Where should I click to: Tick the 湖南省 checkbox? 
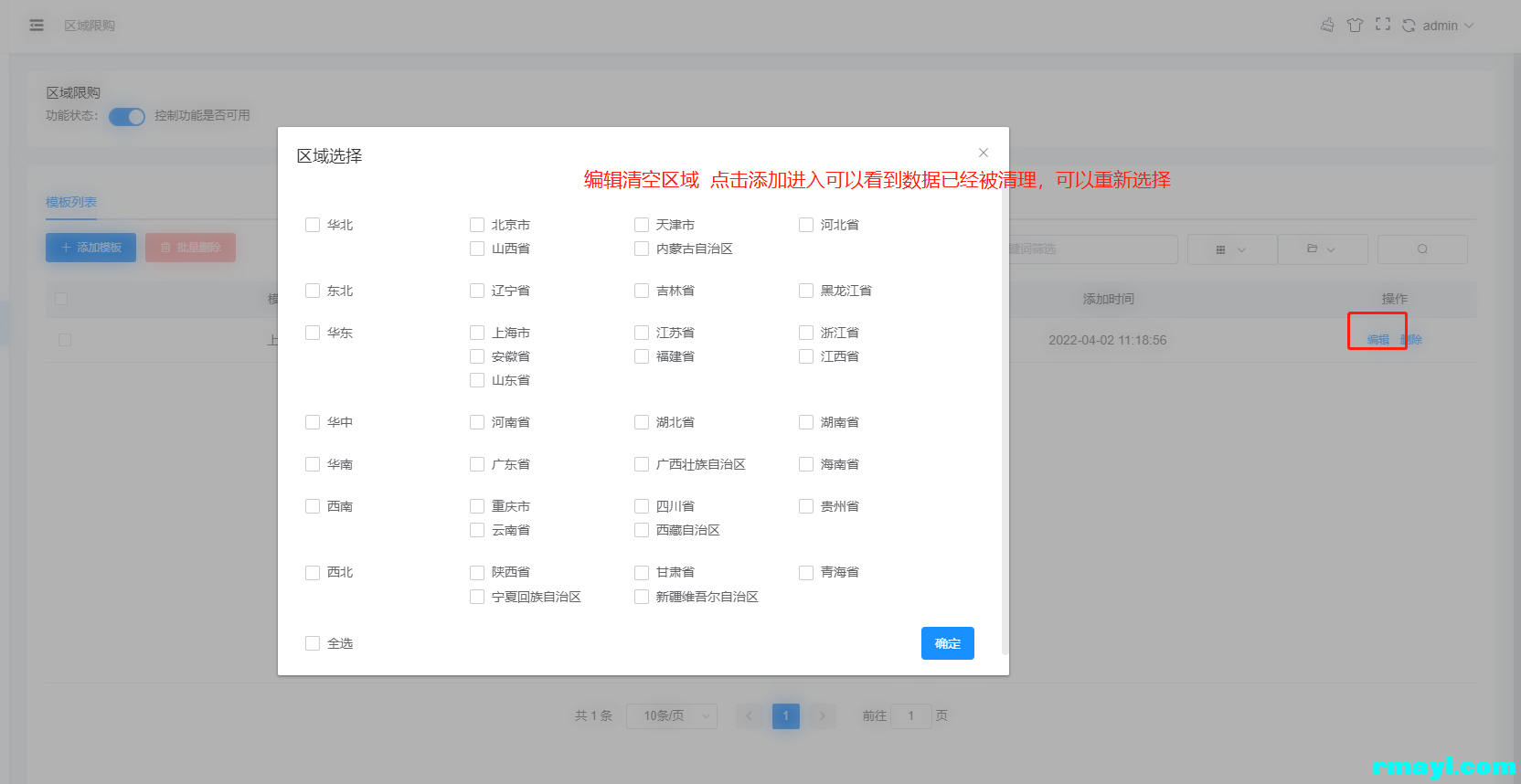[x=806, y=422]
